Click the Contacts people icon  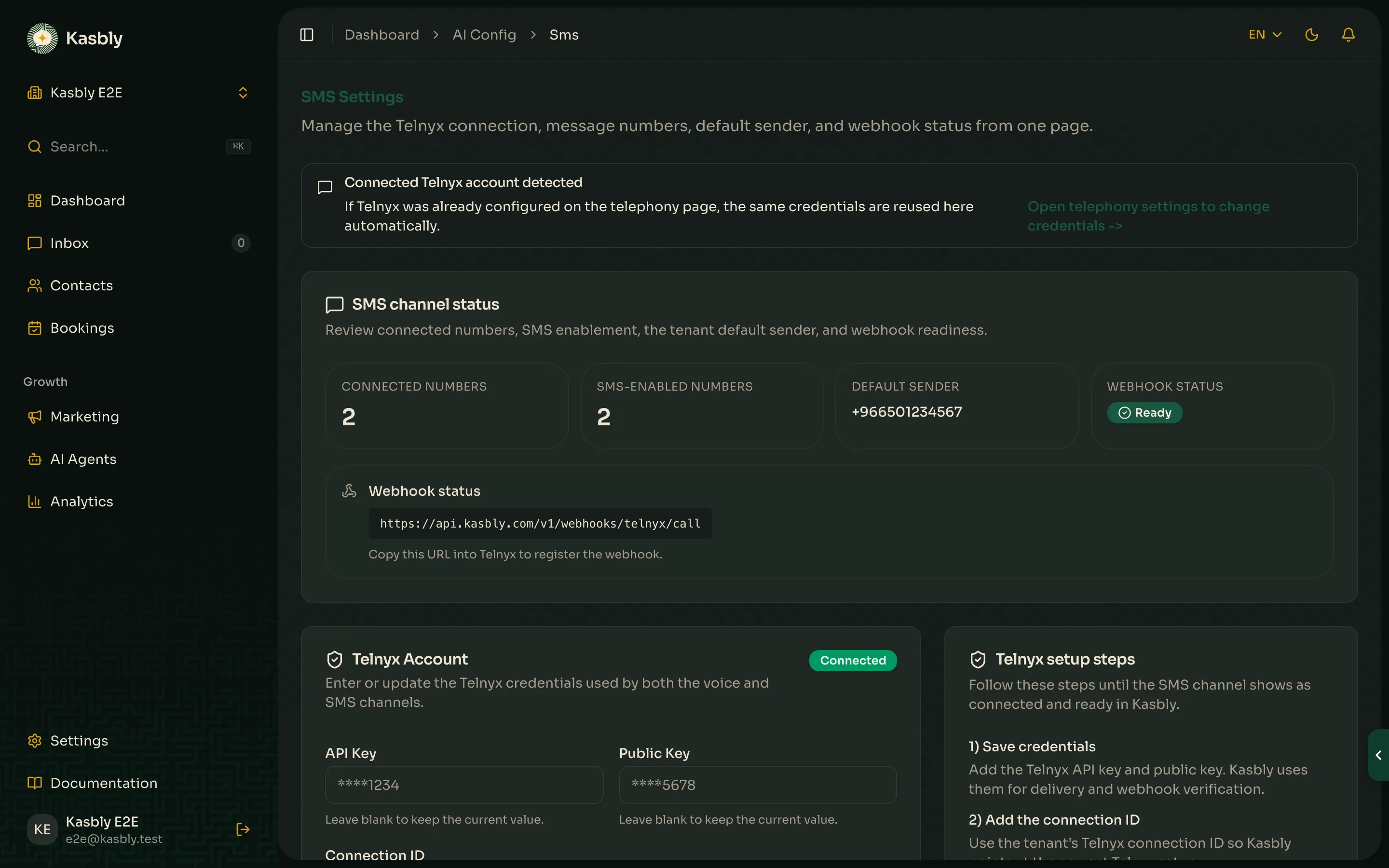click(x=34, y=285)
